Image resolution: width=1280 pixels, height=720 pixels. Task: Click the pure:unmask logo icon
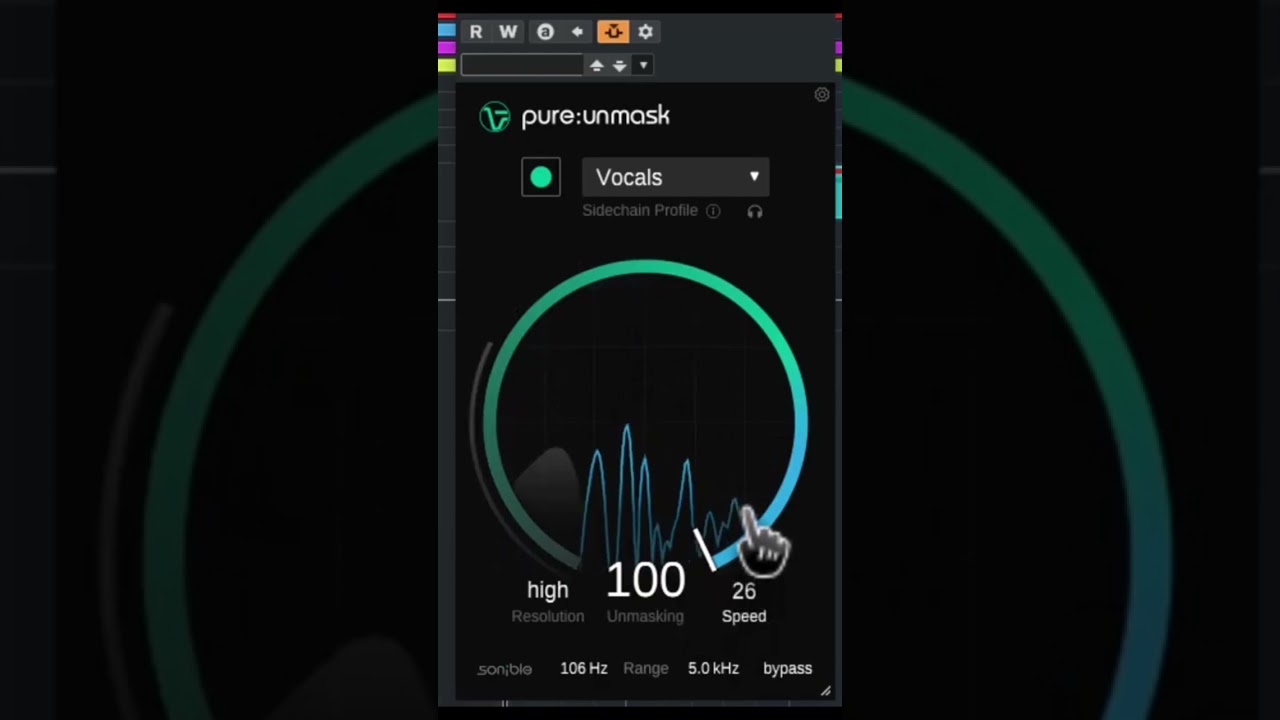tap(495, 117)
